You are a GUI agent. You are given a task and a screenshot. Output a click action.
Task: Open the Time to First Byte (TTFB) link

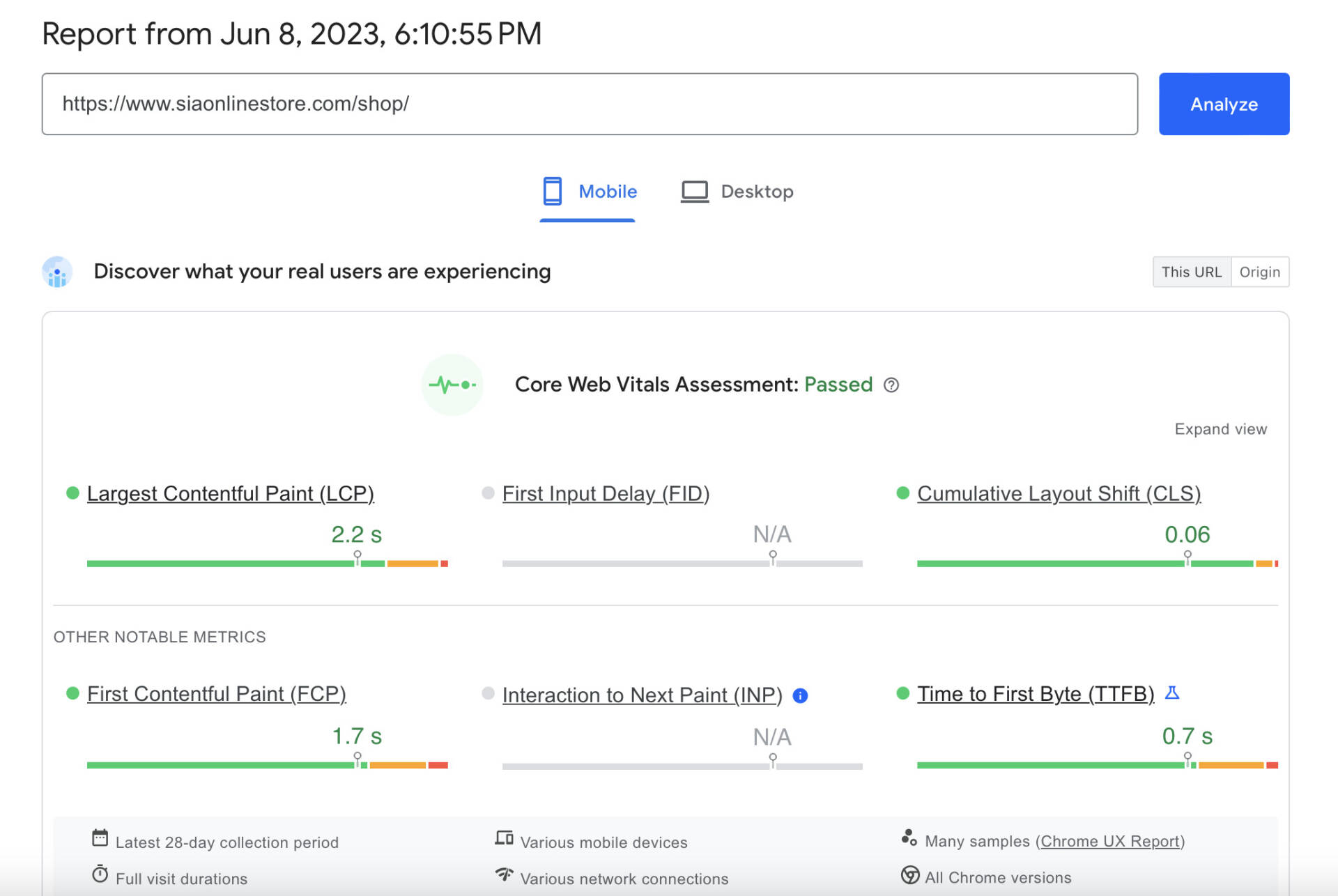pyautogui.click(x=1035, y=694)
